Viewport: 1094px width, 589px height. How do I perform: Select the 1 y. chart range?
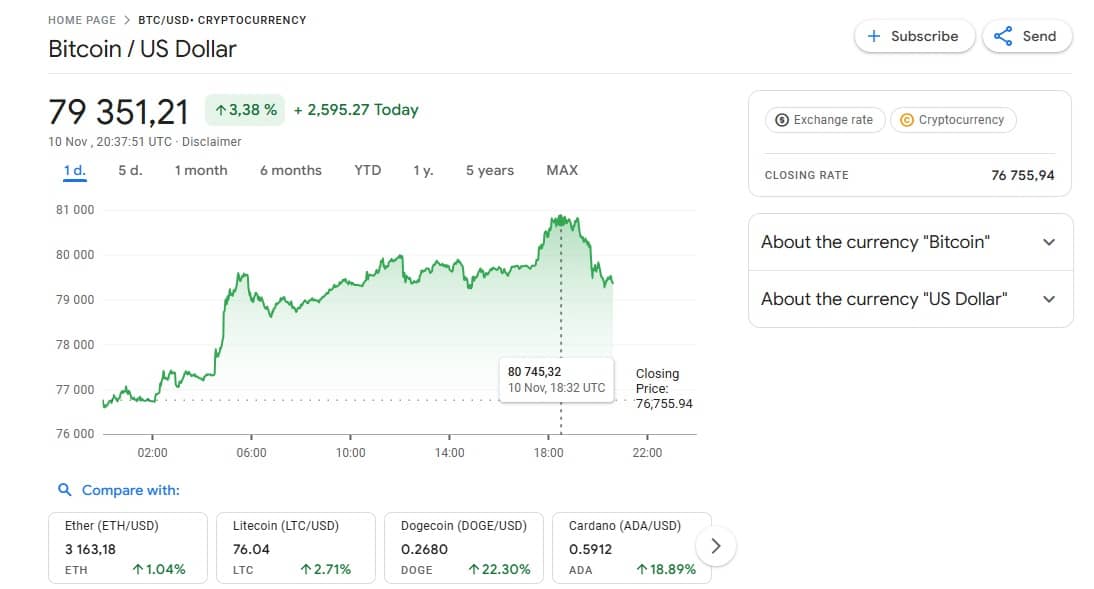click(x=423, y=170)
